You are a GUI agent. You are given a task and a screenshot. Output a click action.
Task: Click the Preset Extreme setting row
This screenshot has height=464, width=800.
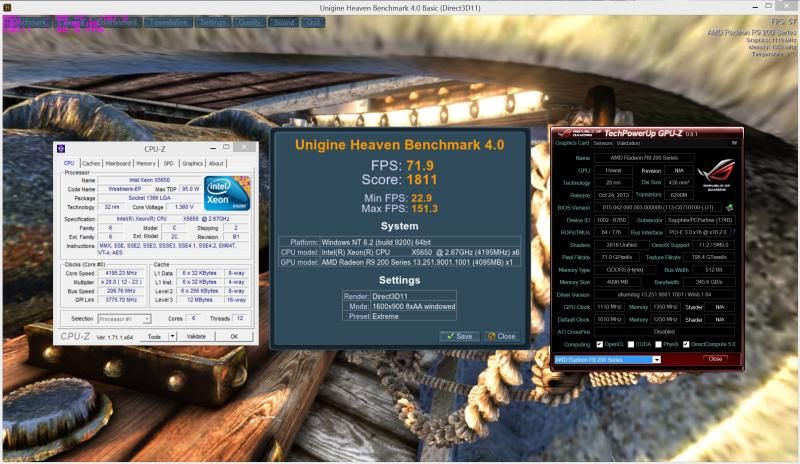pos(399,316)
